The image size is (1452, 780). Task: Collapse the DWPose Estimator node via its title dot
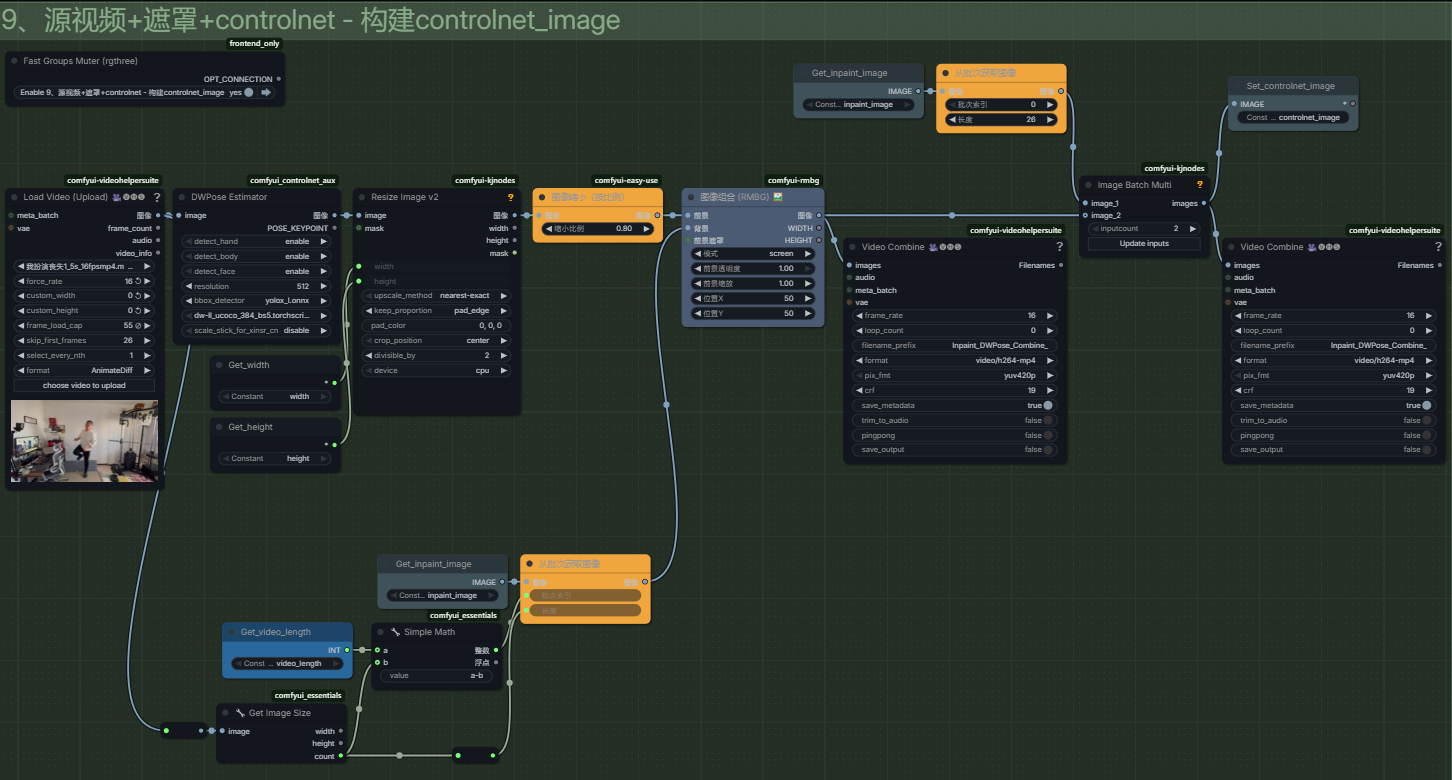[182, 197]
